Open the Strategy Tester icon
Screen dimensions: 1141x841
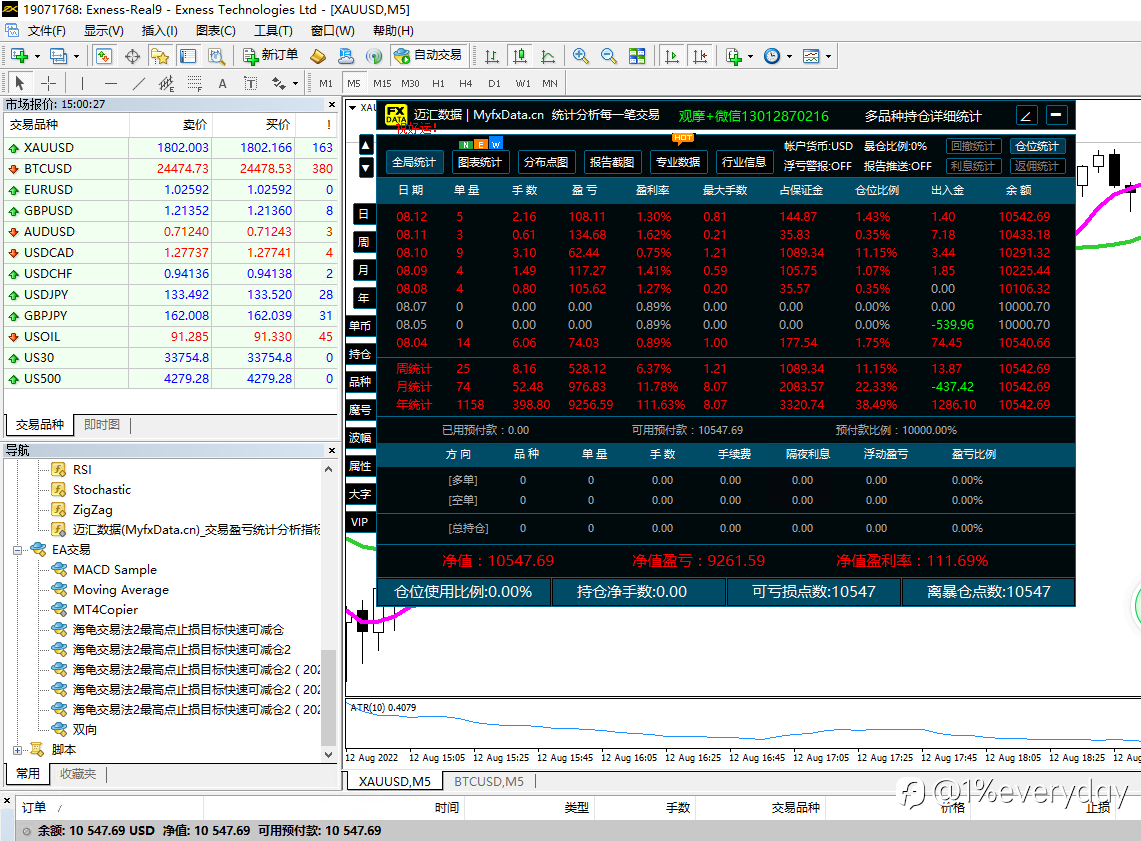216,56
